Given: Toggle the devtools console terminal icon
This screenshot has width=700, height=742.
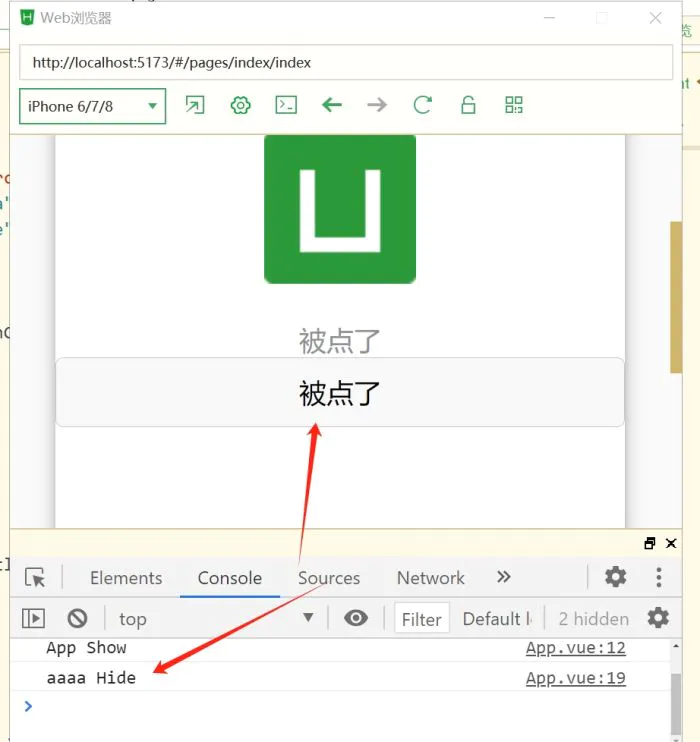Looking at the screenshot, I should click(286, 105).
